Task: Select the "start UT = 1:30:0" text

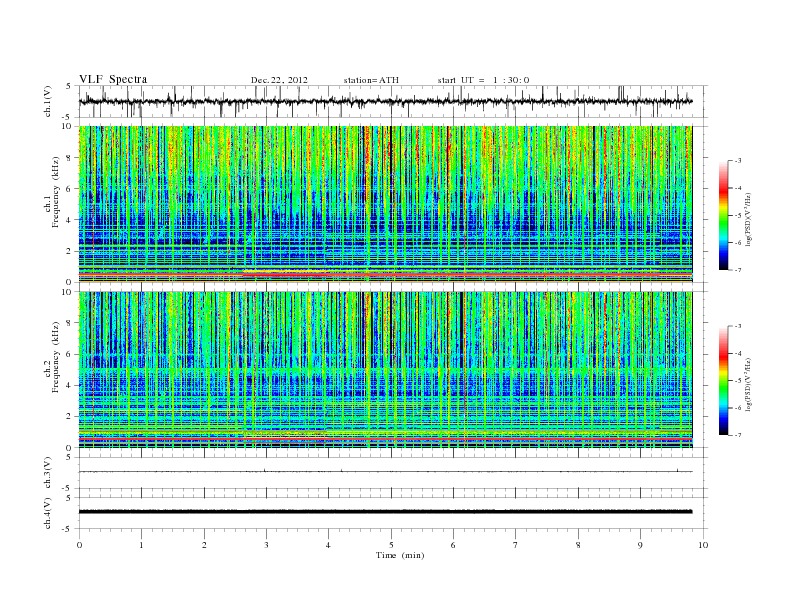Action: [483, 80]
